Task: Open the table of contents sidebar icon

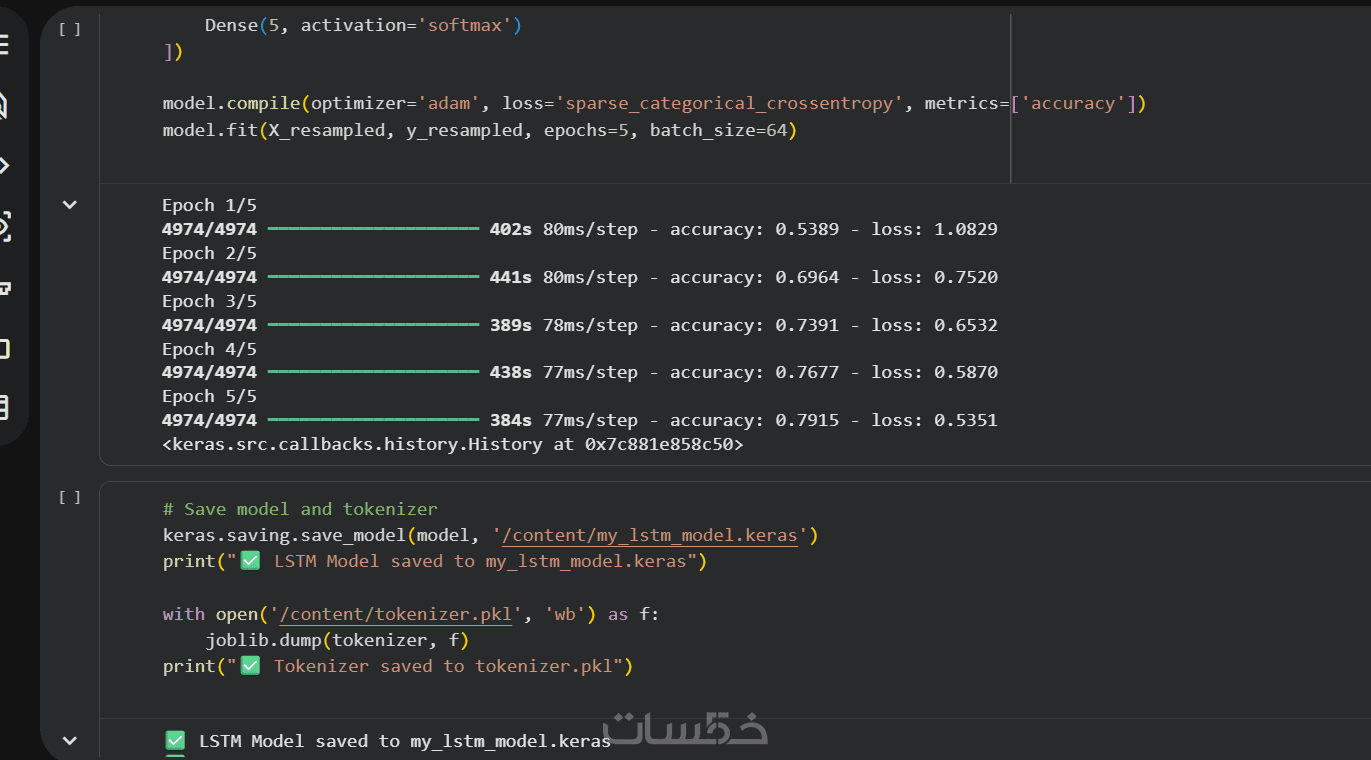Action: 3,46
